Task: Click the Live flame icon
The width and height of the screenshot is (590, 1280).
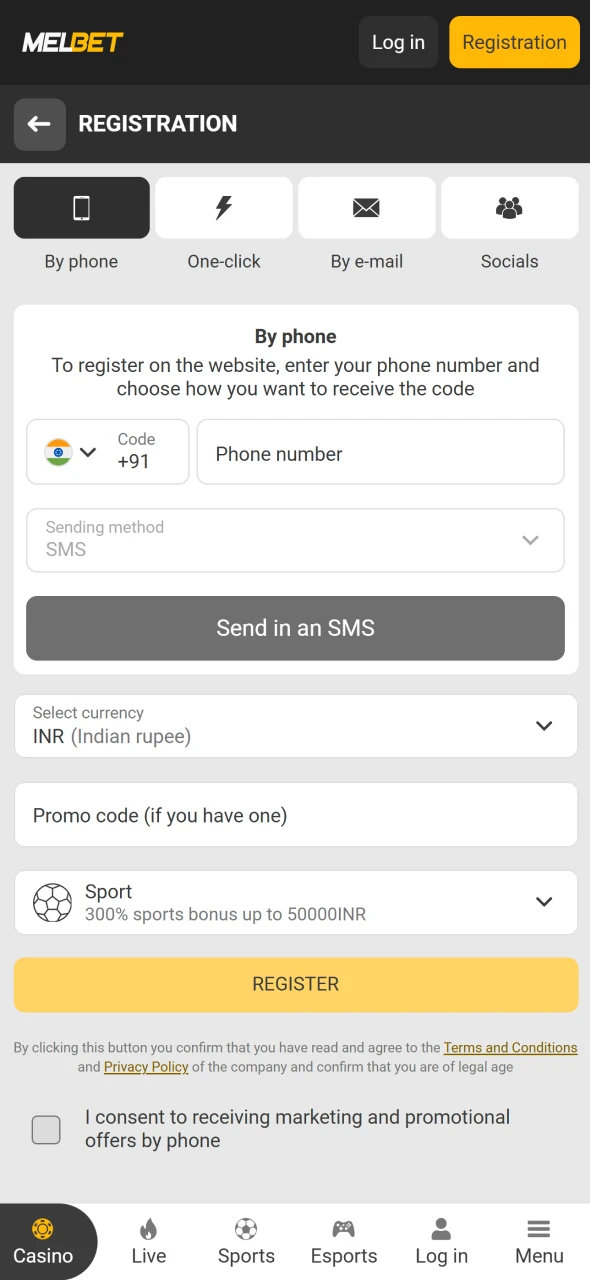Action: click(148, 1227)
